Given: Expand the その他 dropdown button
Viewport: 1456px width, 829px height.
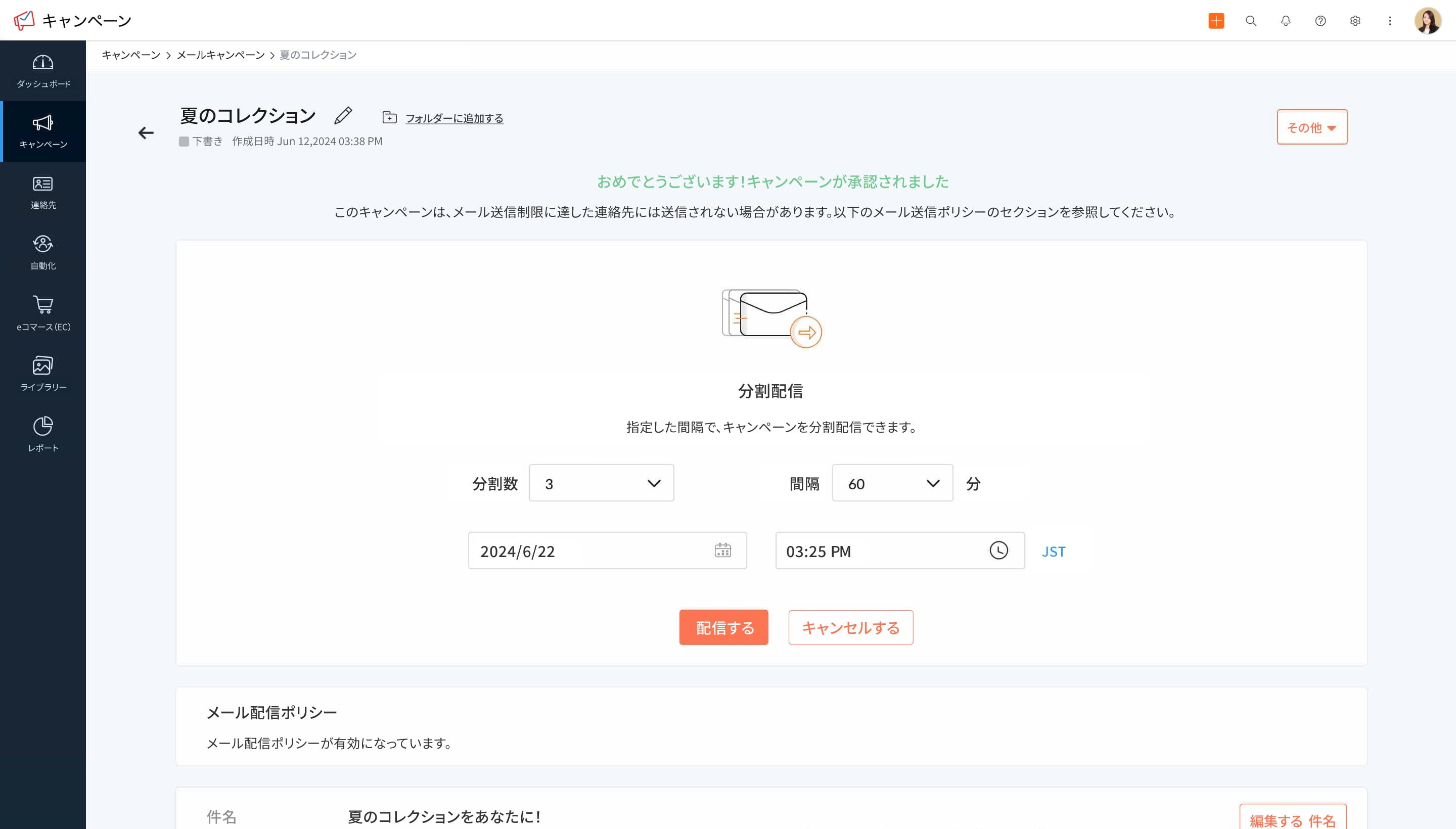Looking at the screenshot, I should point(1311,127).
